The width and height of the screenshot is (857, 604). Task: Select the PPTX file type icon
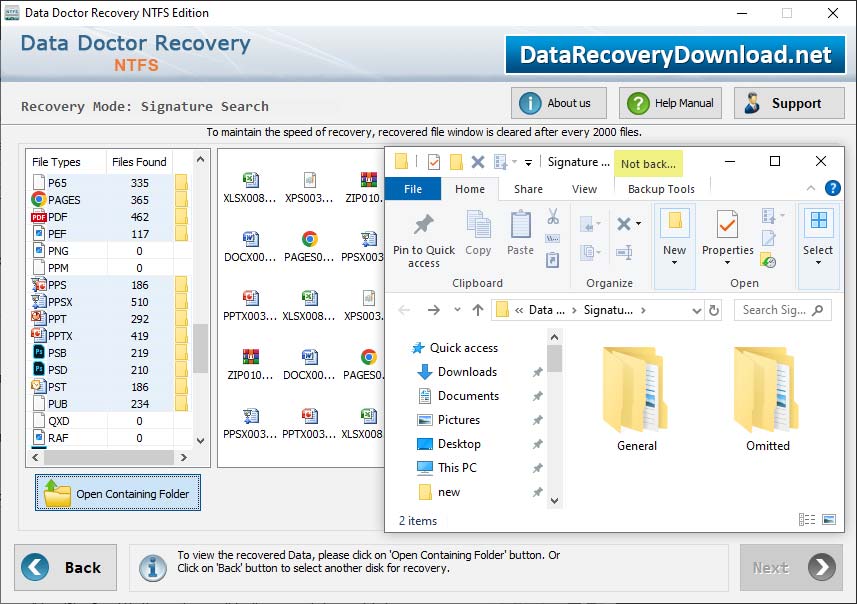click(38, 335)
